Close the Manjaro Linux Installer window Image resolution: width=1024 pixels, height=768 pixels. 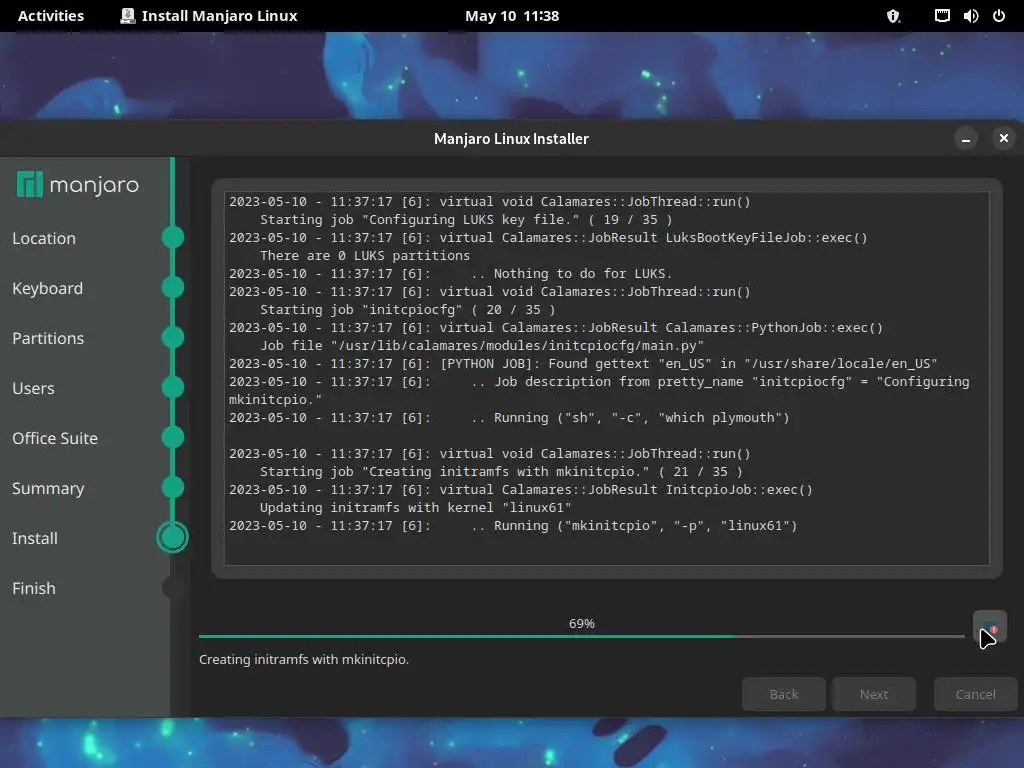click(x=1004, y=138)
